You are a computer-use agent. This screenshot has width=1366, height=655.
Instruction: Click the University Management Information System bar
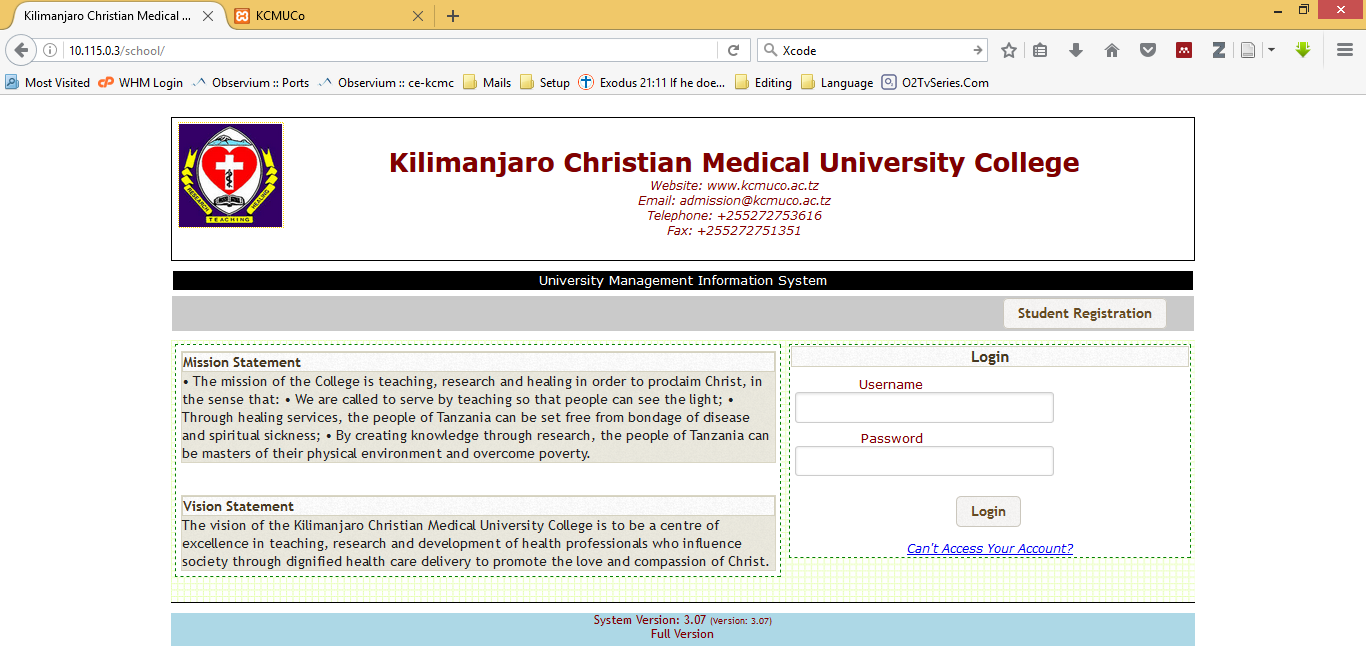[683, 281]
